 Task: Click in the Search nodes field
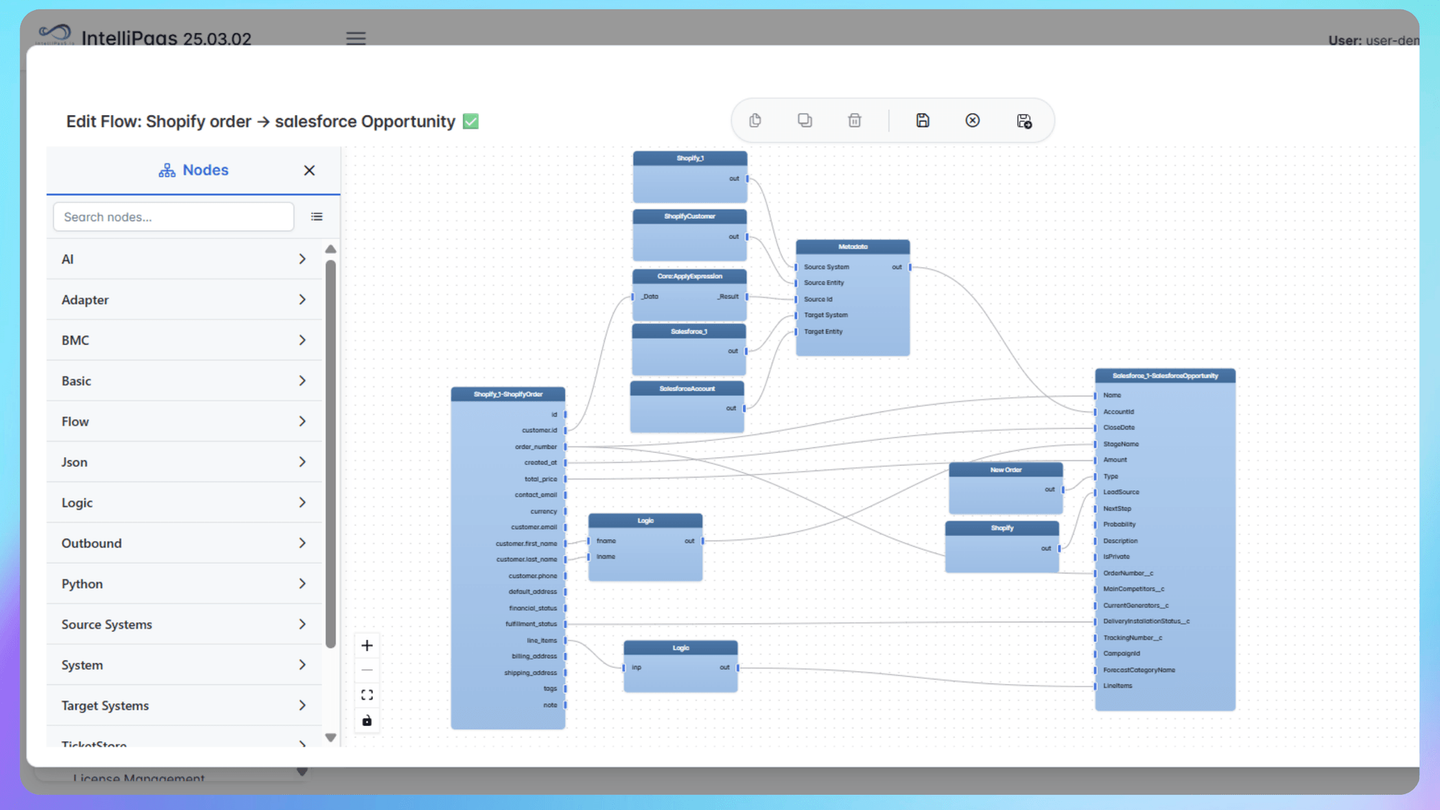[174, 217]
